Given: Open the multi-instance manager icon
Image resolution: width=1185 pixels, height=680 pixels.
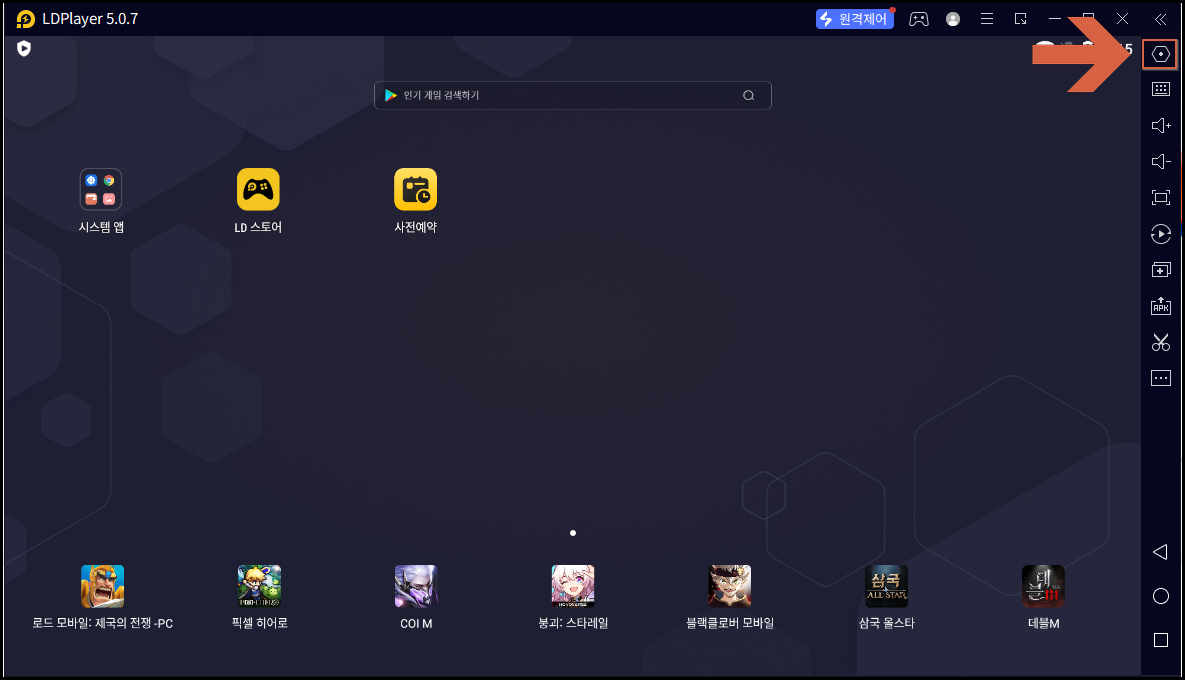Looking at the screenshot, I should (1161, 270).
